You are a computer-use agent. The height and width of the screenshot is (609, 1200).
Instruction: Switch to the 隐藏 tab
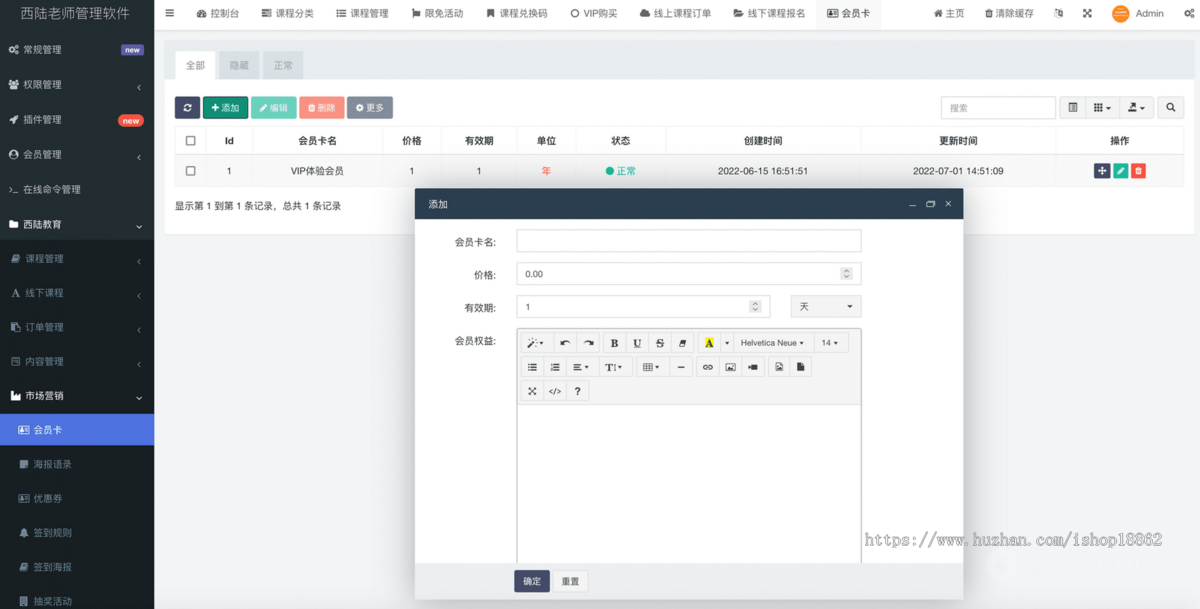(238, 64)
